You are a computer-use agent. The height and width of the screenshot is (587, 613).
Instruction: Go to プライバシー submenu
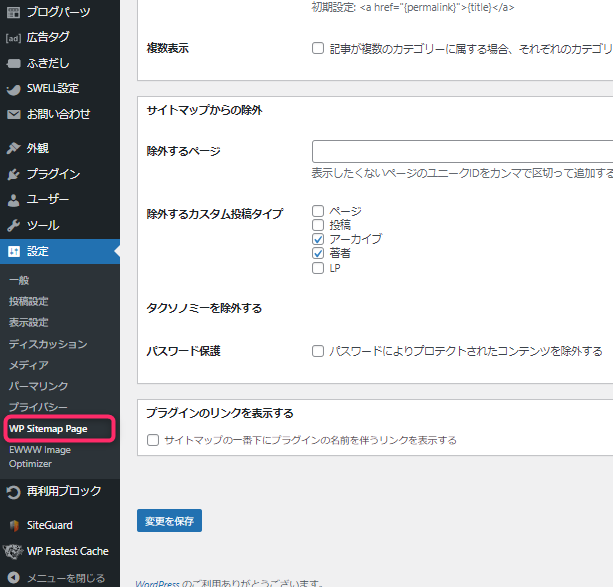coord(38,407)
